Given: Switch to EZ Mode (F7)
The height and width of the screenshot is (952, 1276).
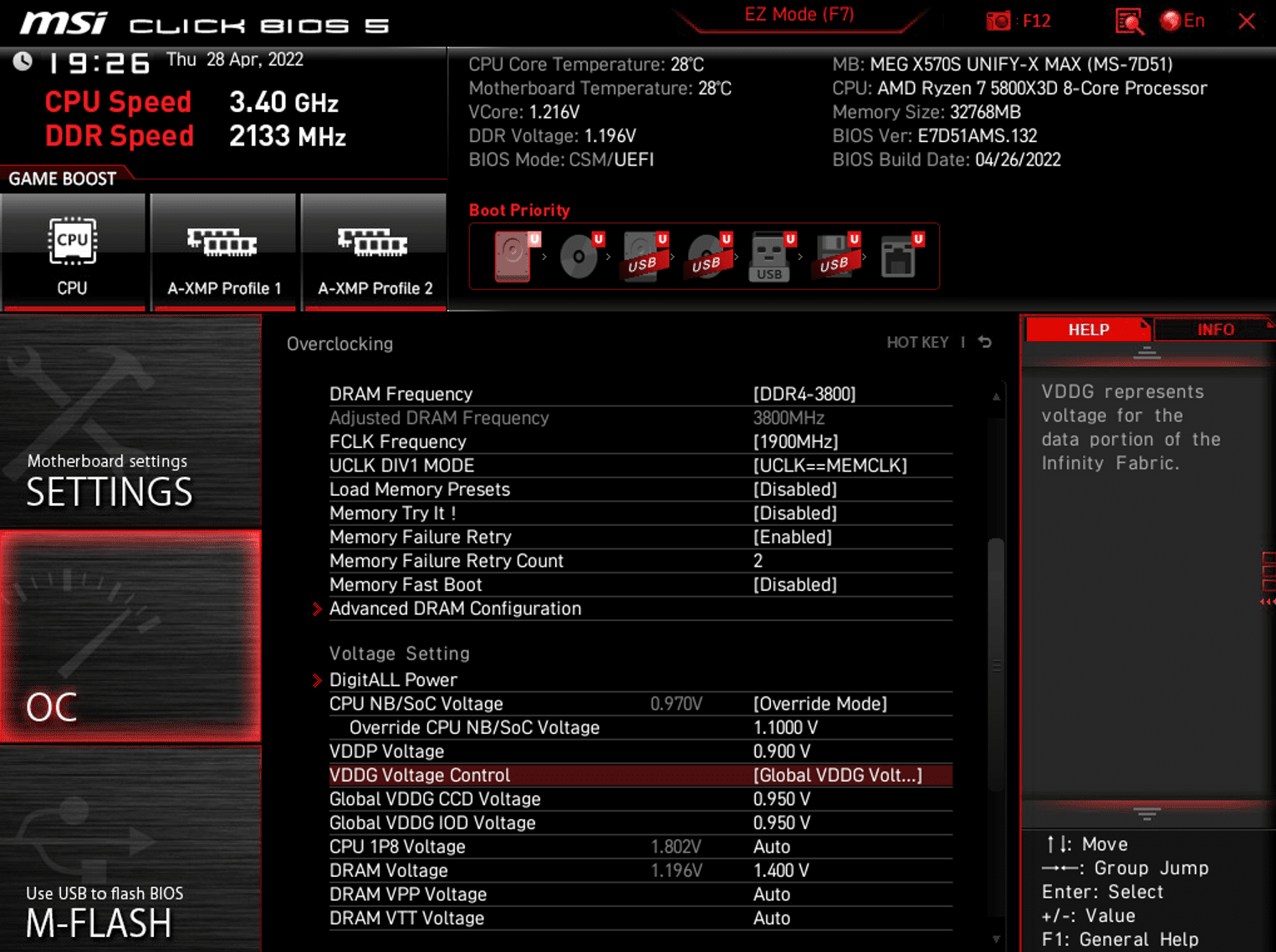Looking at the screenshot, I should click(799, 14).
